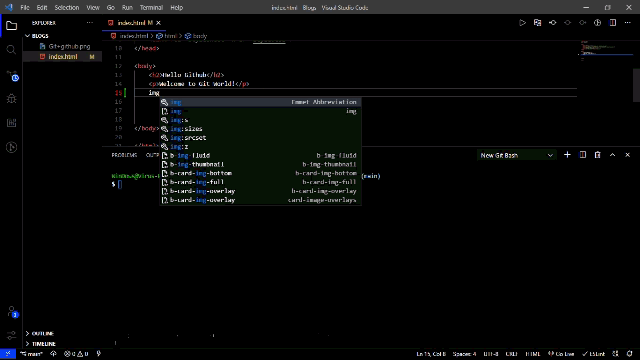Image resolution: width=640 pixels, height=360 pixels.
Task: Open the New Git Bash terminal dropdown
Action: pyautogui.click(x=516, y=155)
